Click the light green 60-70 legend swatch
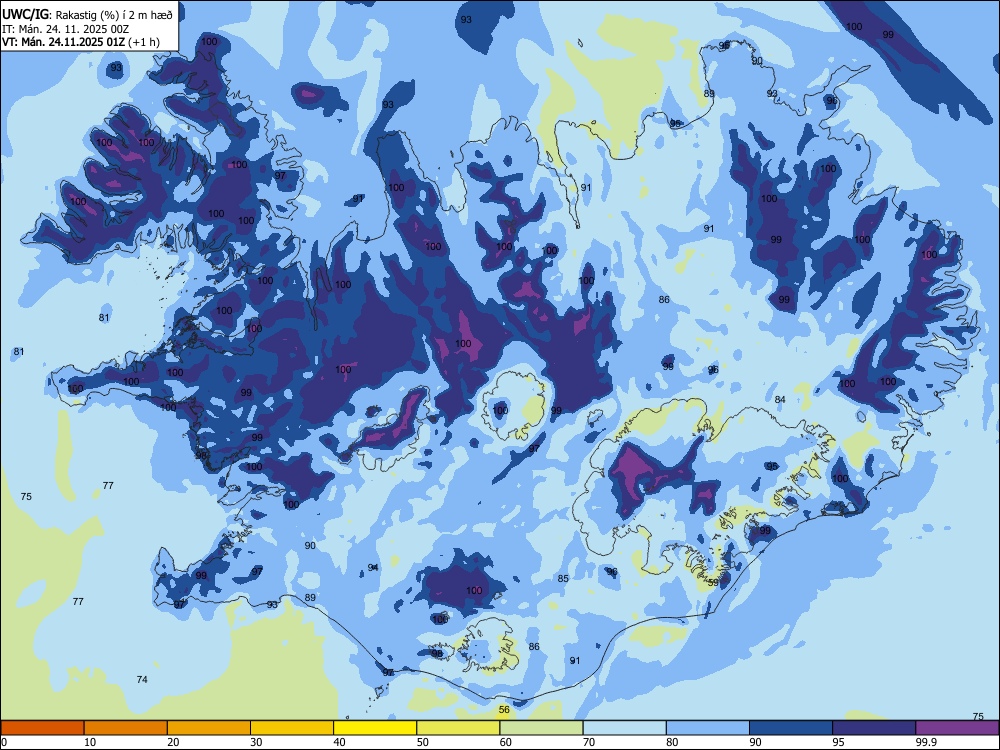The image size is (1000, 750). coord(541,728)
